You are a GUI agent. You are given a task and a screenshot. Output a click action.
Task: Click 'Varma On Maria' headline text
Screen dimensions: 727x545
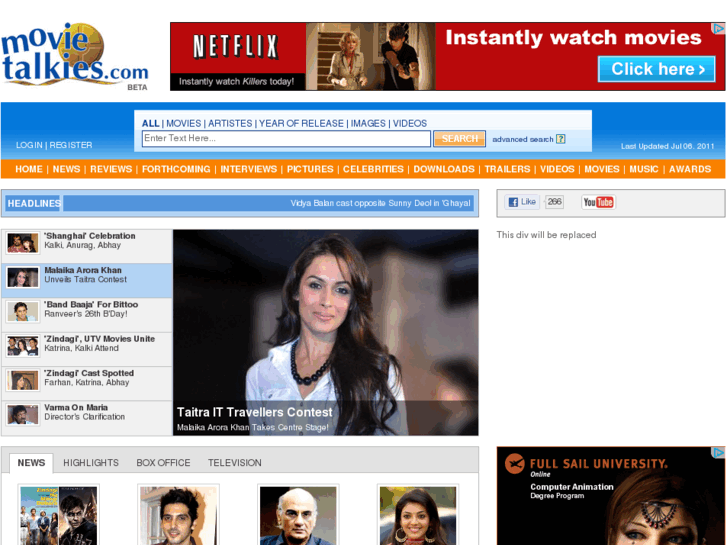coord(76,408)
